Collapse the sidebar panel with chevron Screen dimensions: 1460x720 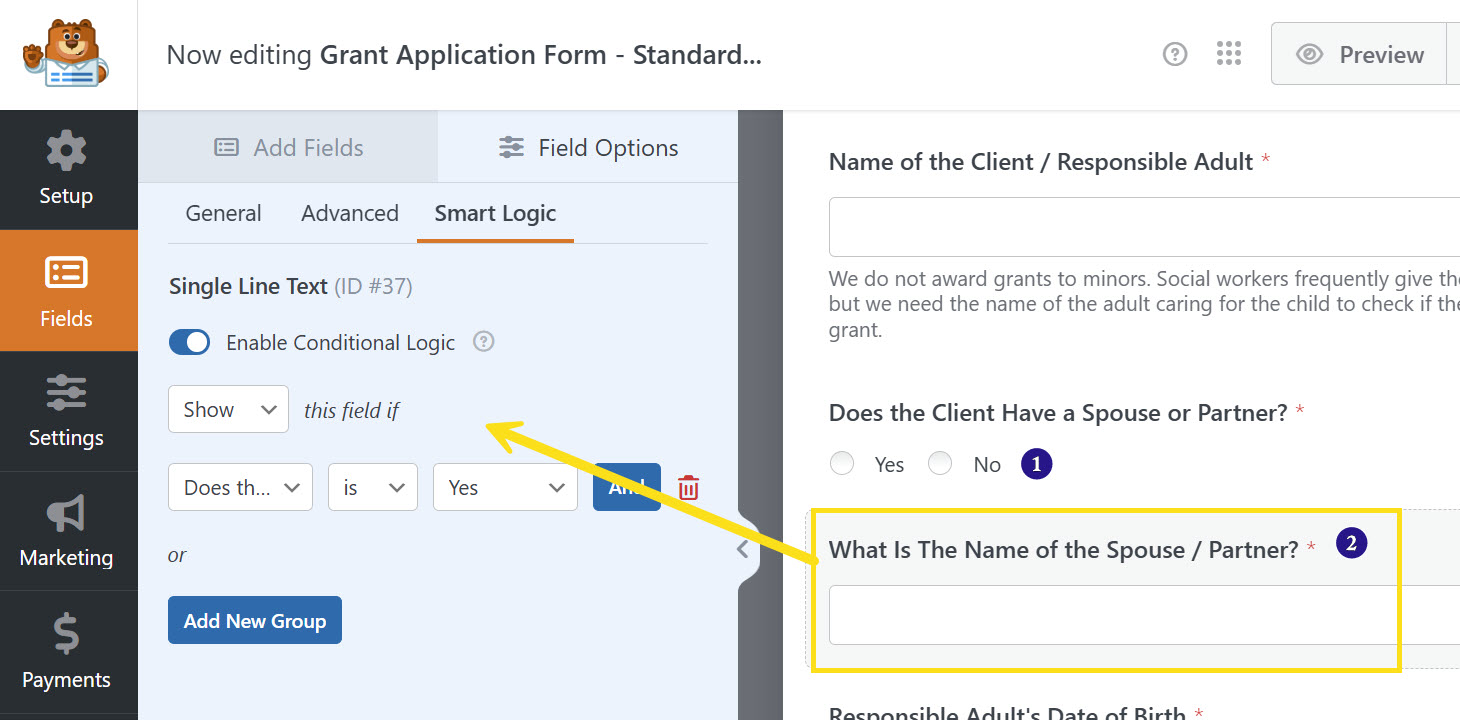pyautogui.click(x=742, y=549)
